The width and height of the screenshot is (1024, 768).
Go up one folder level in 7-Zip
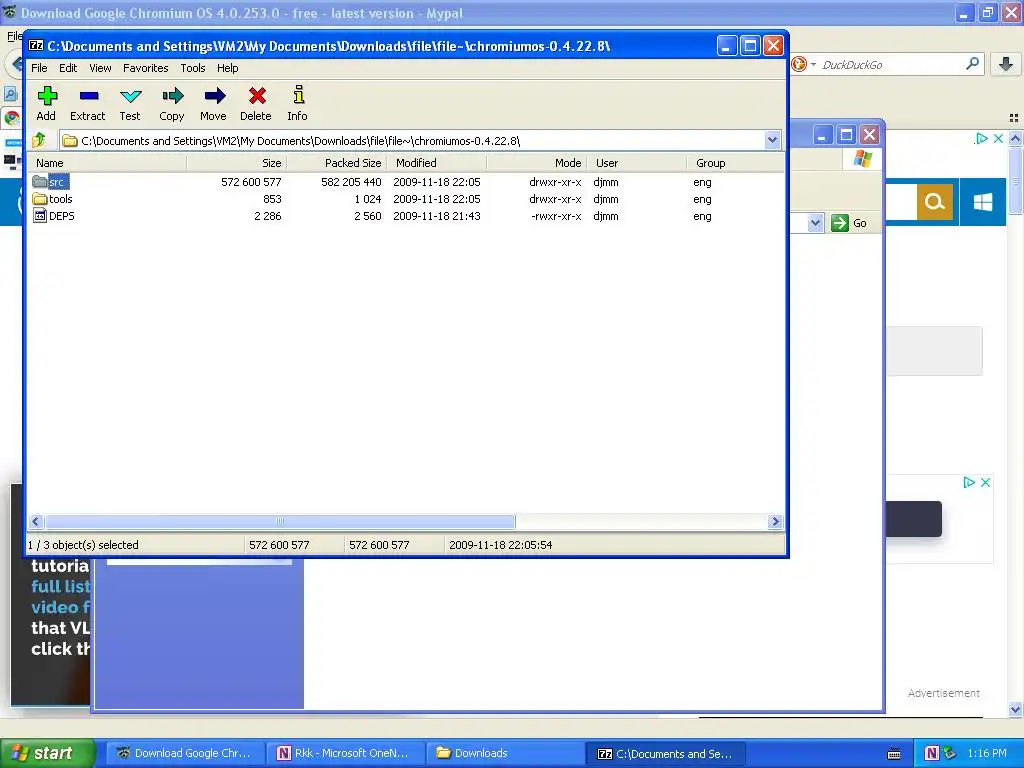[x=39, y=140]
